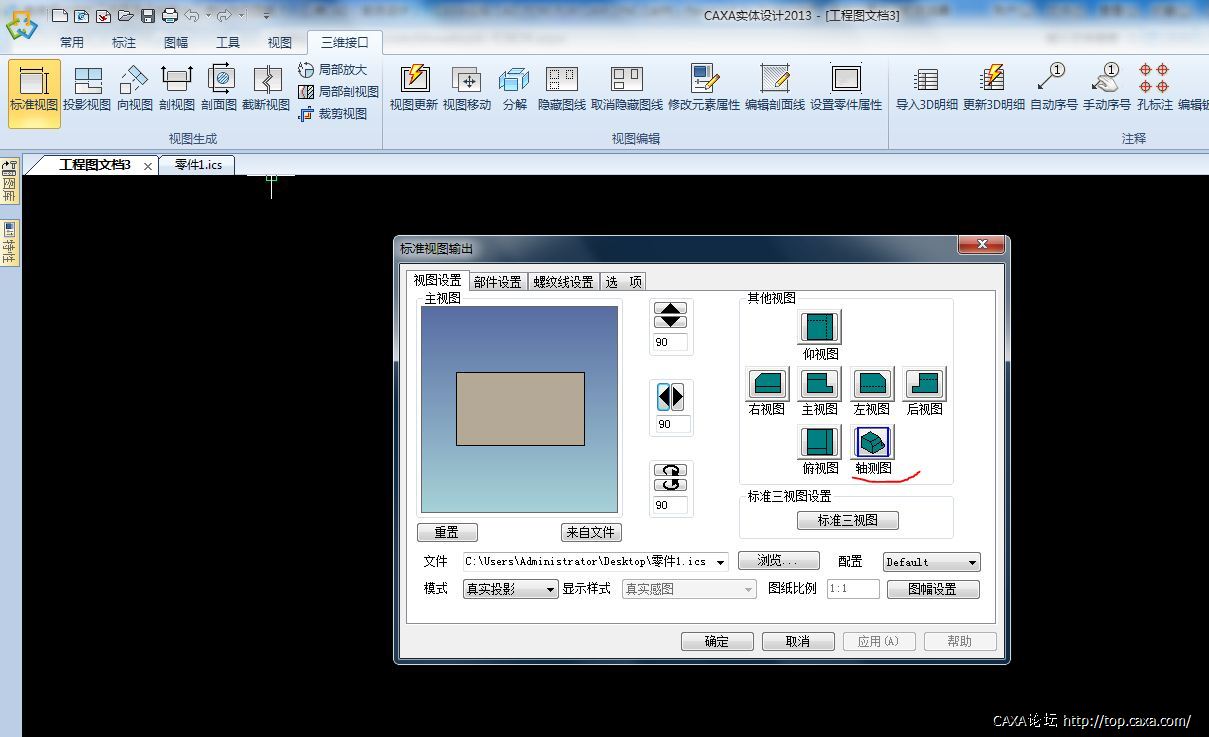Toggle the 主视图 front view button

pyautogui.click(x=820, y=383)
